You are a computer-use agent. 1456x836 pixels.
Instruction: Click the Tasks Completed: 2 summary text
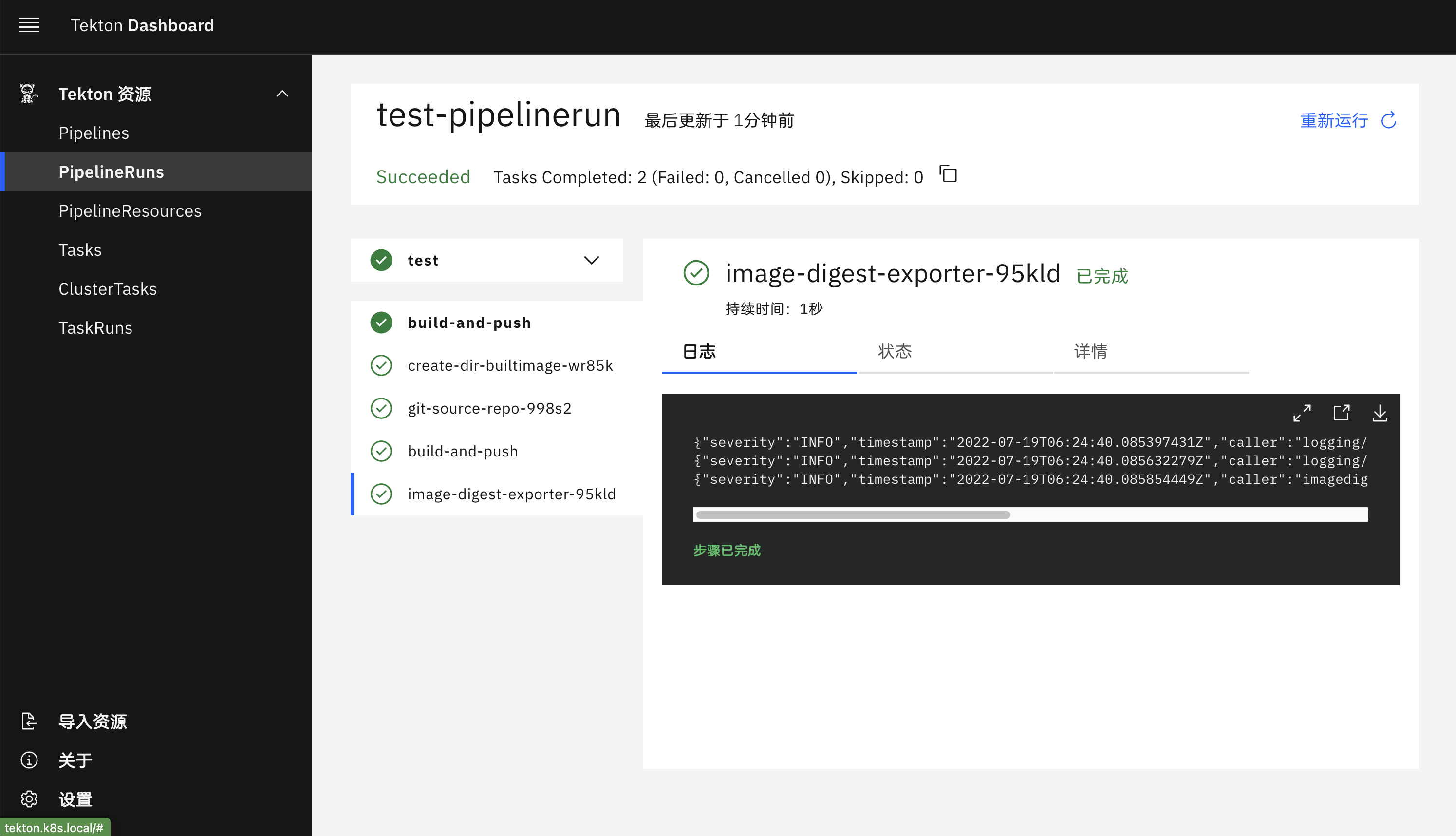click(x=708, y=177)
